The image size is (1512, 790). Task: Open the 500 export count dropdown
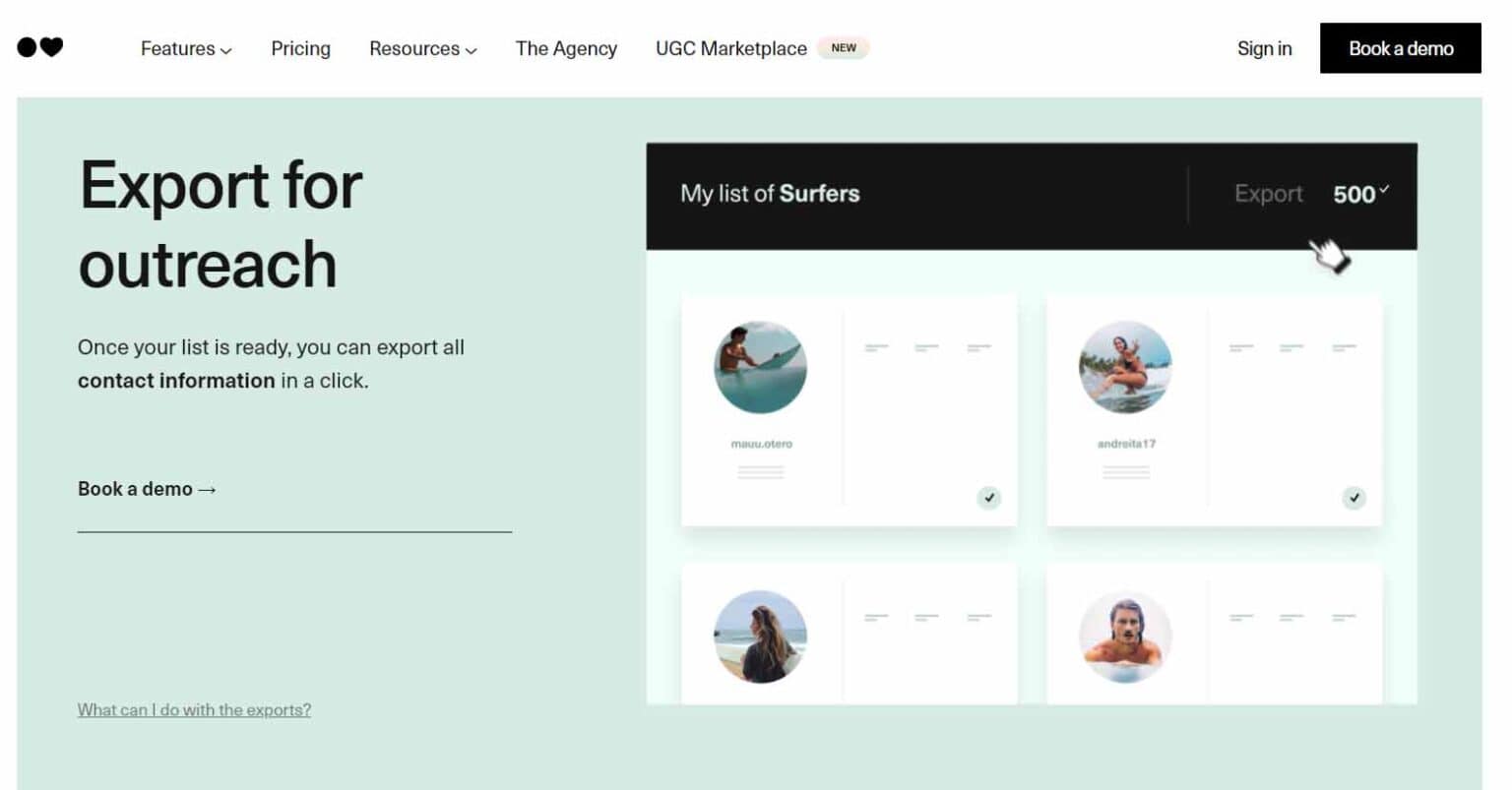point(1360,194)
